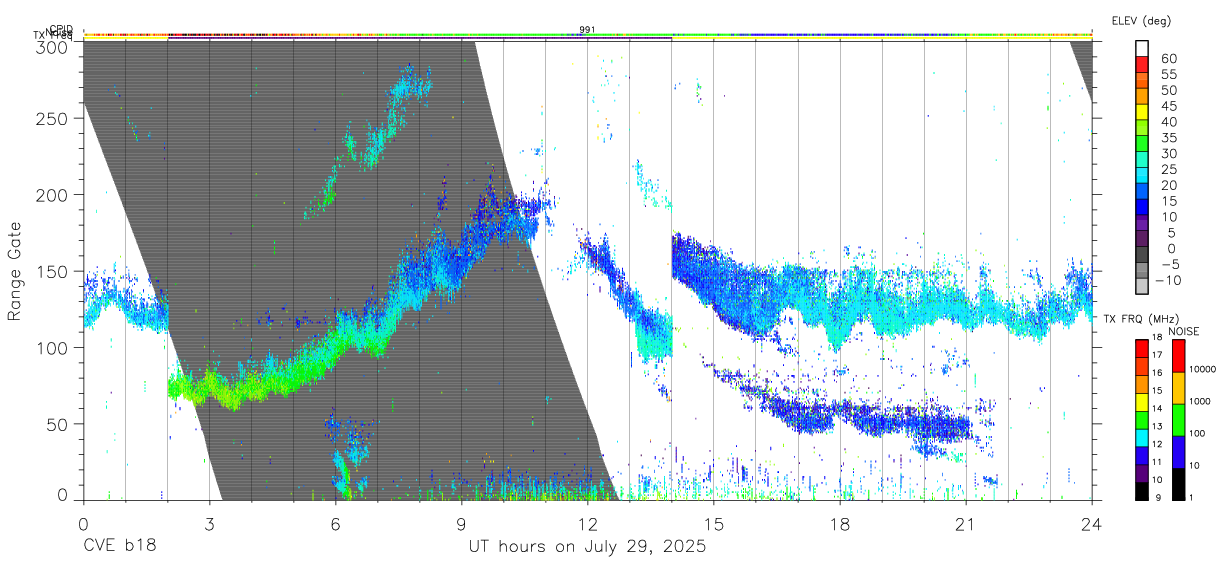Click the 'NOISE' legend title
The image size is (1228, 567).
coord(1183,331)
